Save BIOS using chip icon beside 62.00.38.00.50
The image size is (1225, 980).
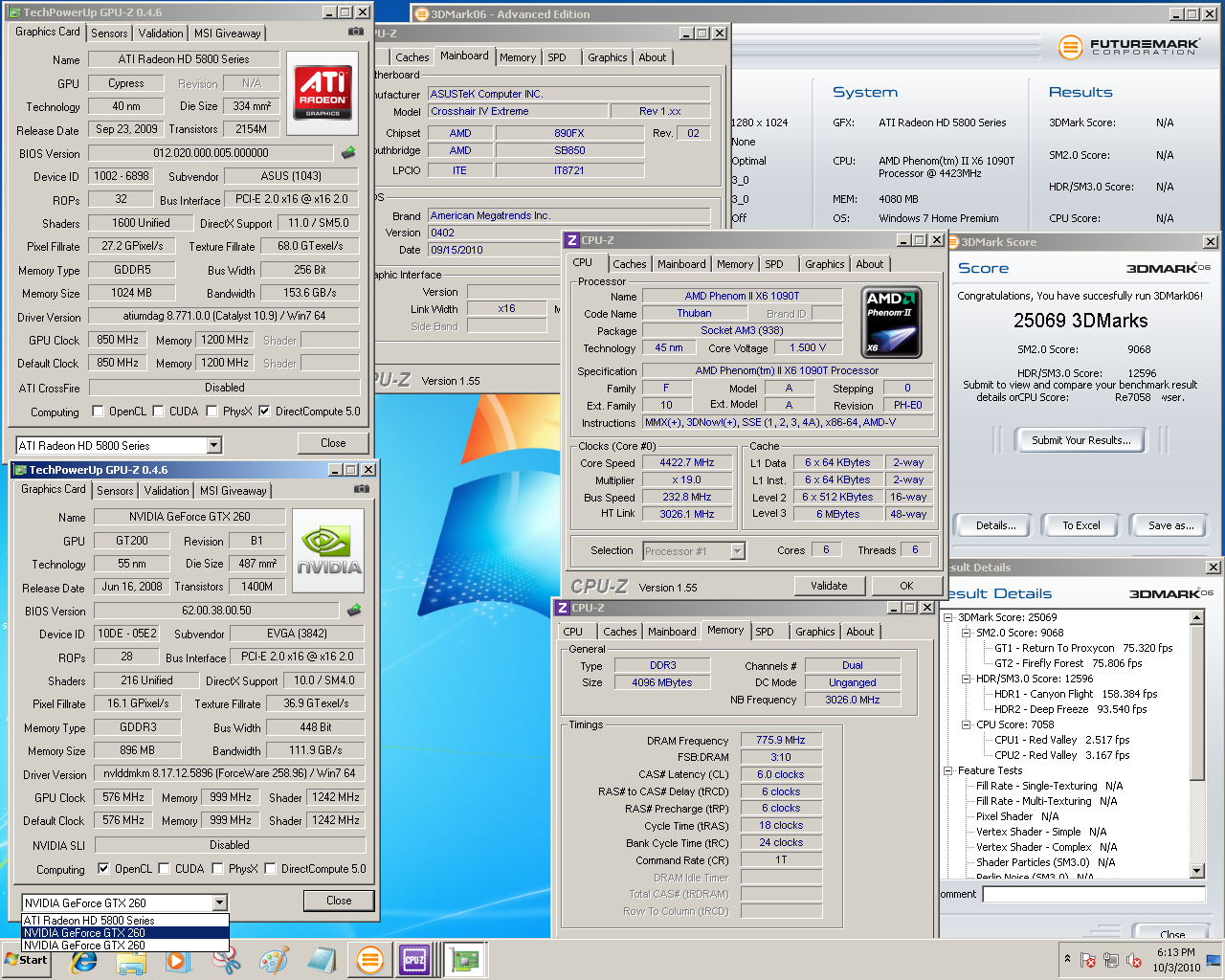(x=354, y=610)
